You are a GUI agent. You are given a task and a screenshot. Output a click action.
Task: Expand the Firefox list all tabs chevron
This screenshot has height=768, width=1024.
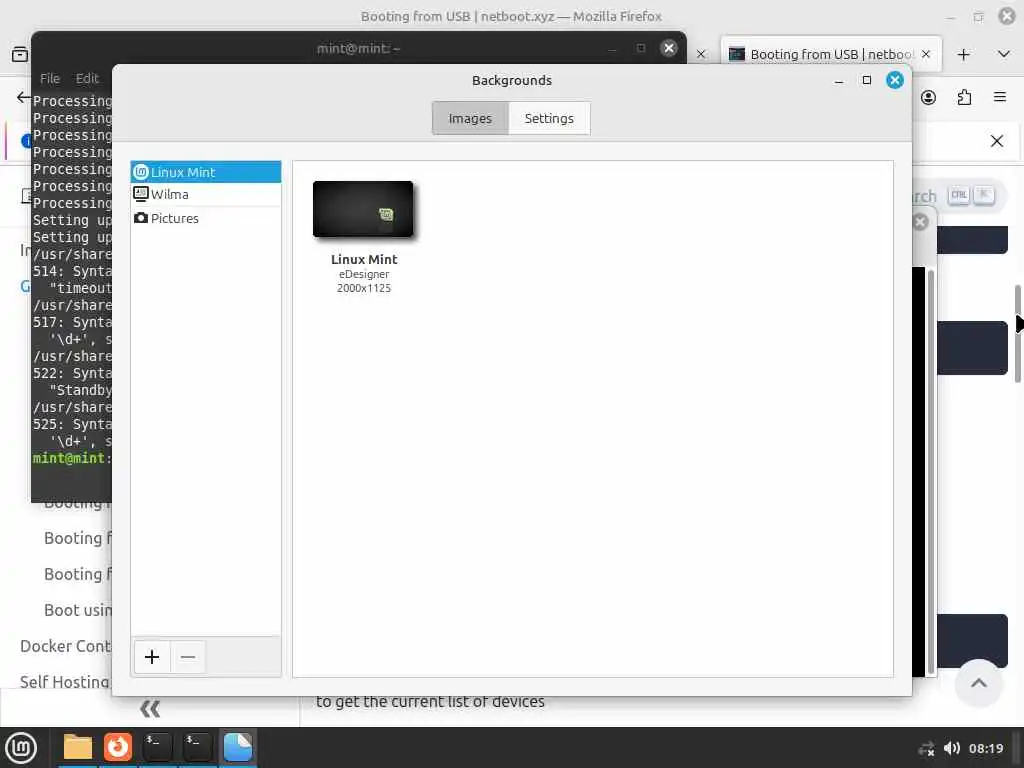[1004, 54]
